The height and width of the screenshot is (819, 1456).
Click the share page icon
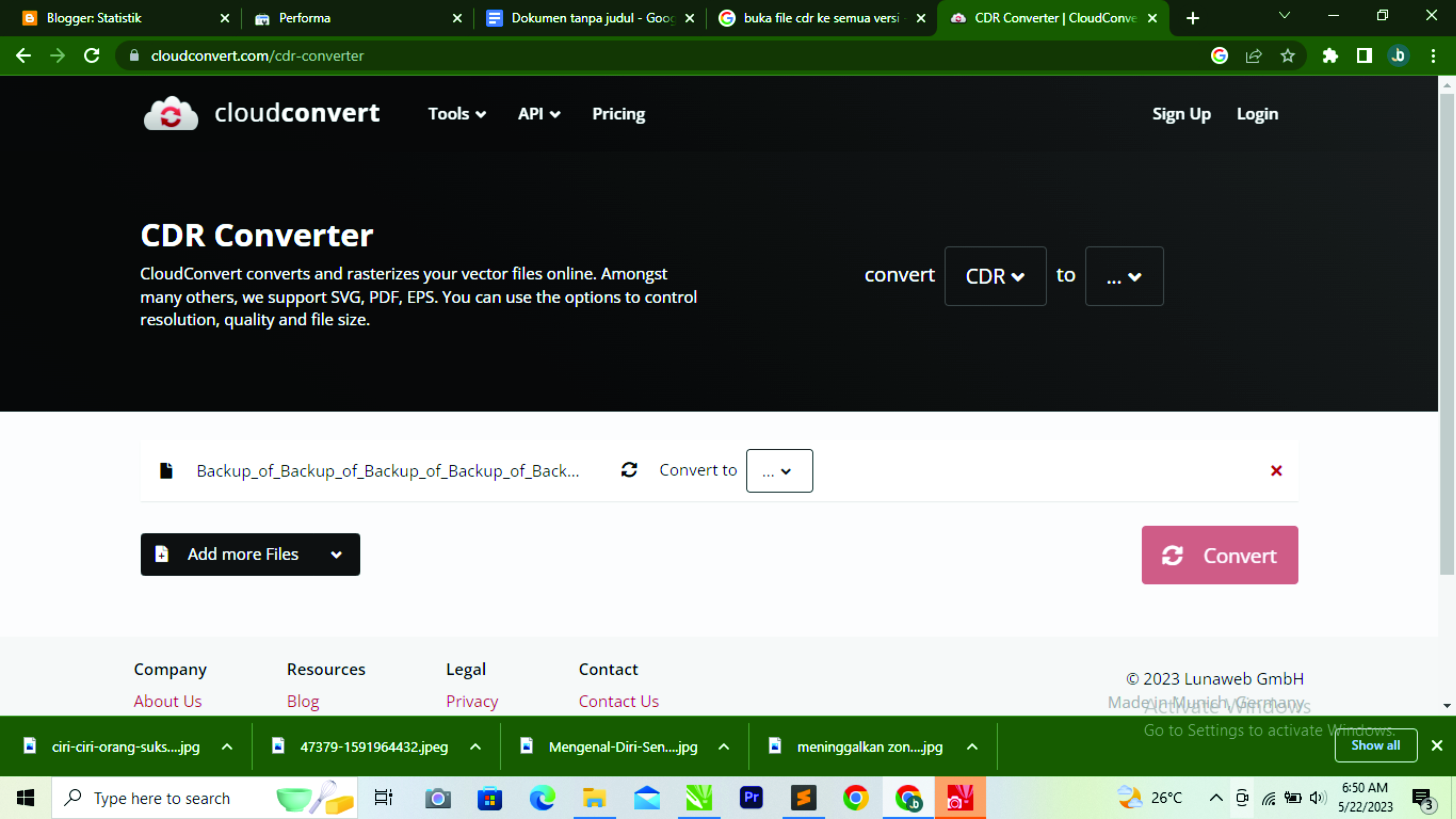[x=1254, y=56]
